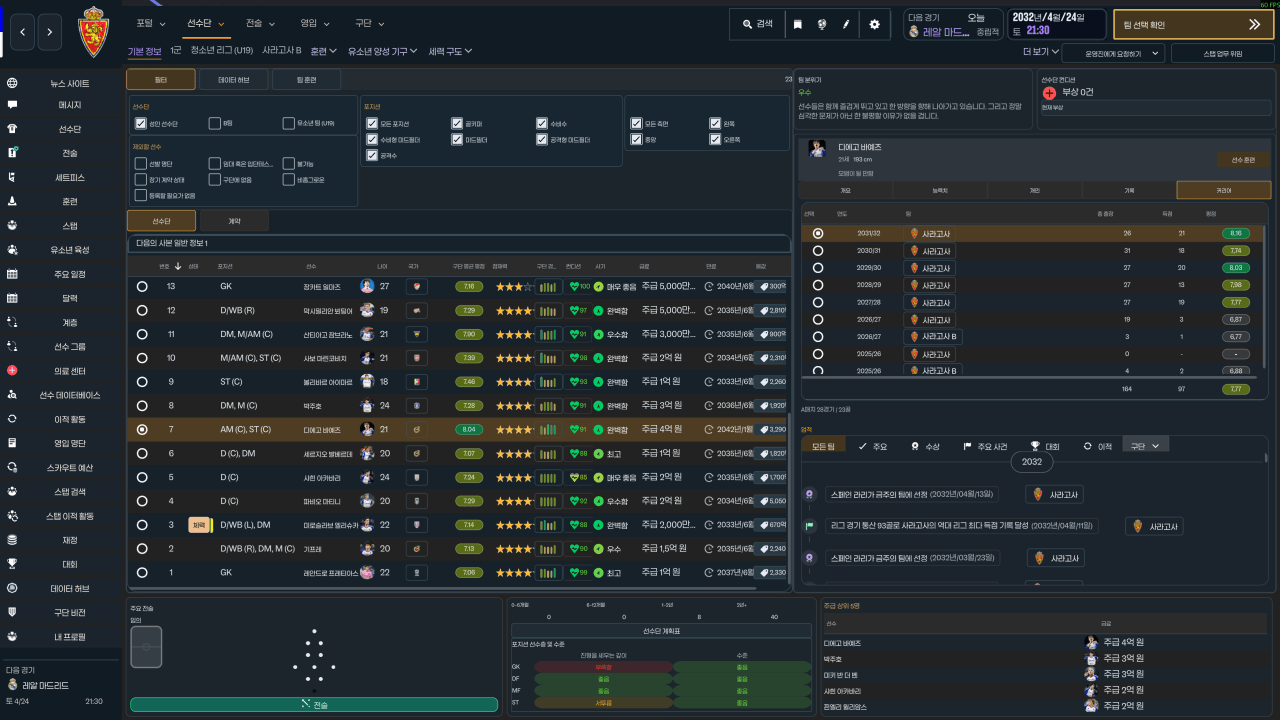
Task: Go forward with the right arrow button
Action: pos(50,33)
